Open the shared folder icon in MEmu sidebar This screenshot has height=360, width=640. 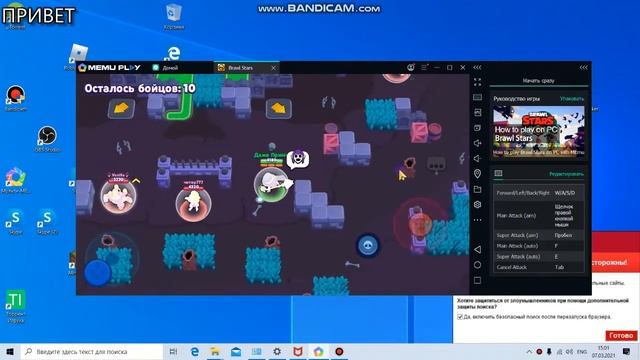[x=477, y=189]
